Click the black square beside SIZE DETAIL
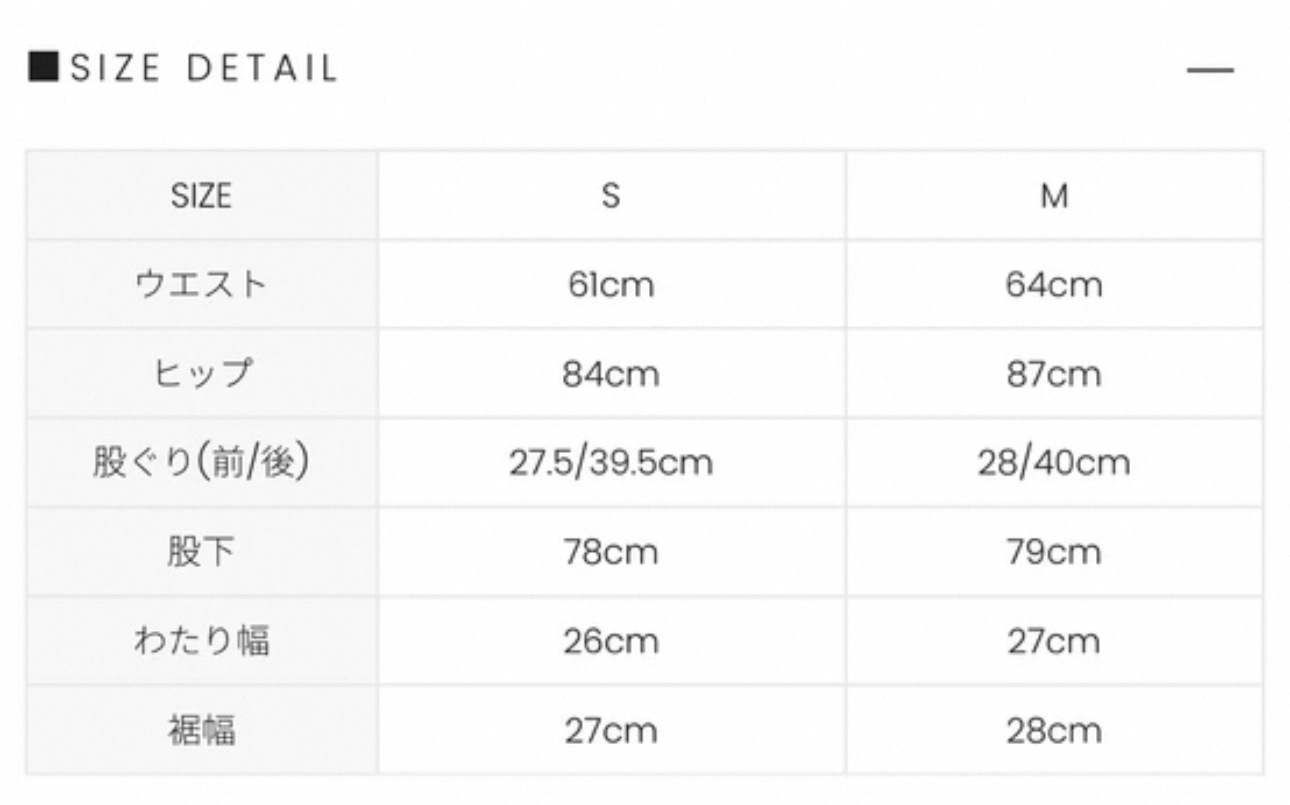1290x805 pixels. pyautogui.click(x=44, y=67)
